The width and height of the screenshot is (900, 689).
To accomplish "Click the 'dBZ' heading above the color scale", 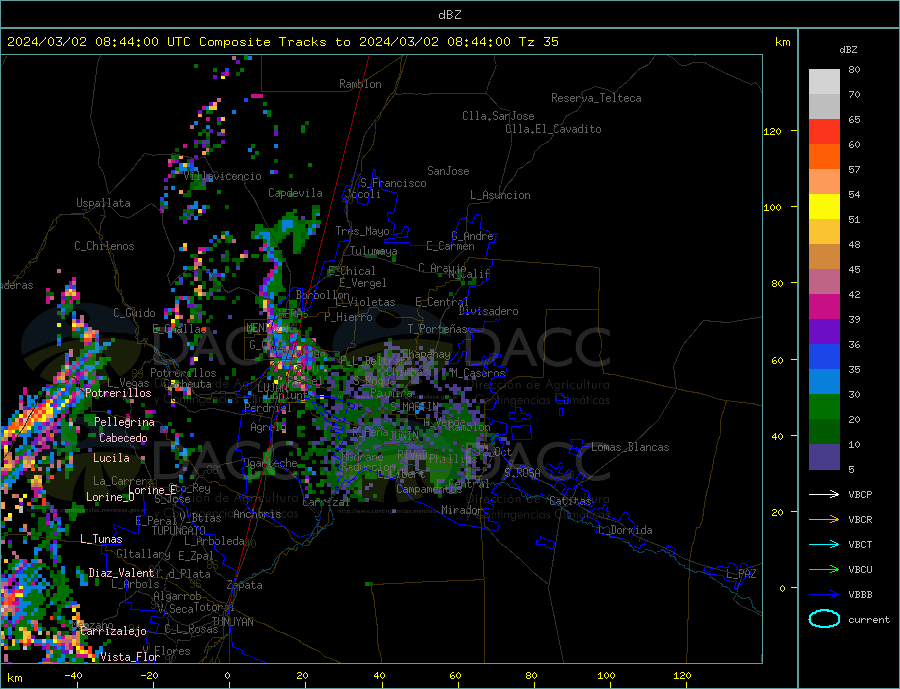I will click(848, 50).
